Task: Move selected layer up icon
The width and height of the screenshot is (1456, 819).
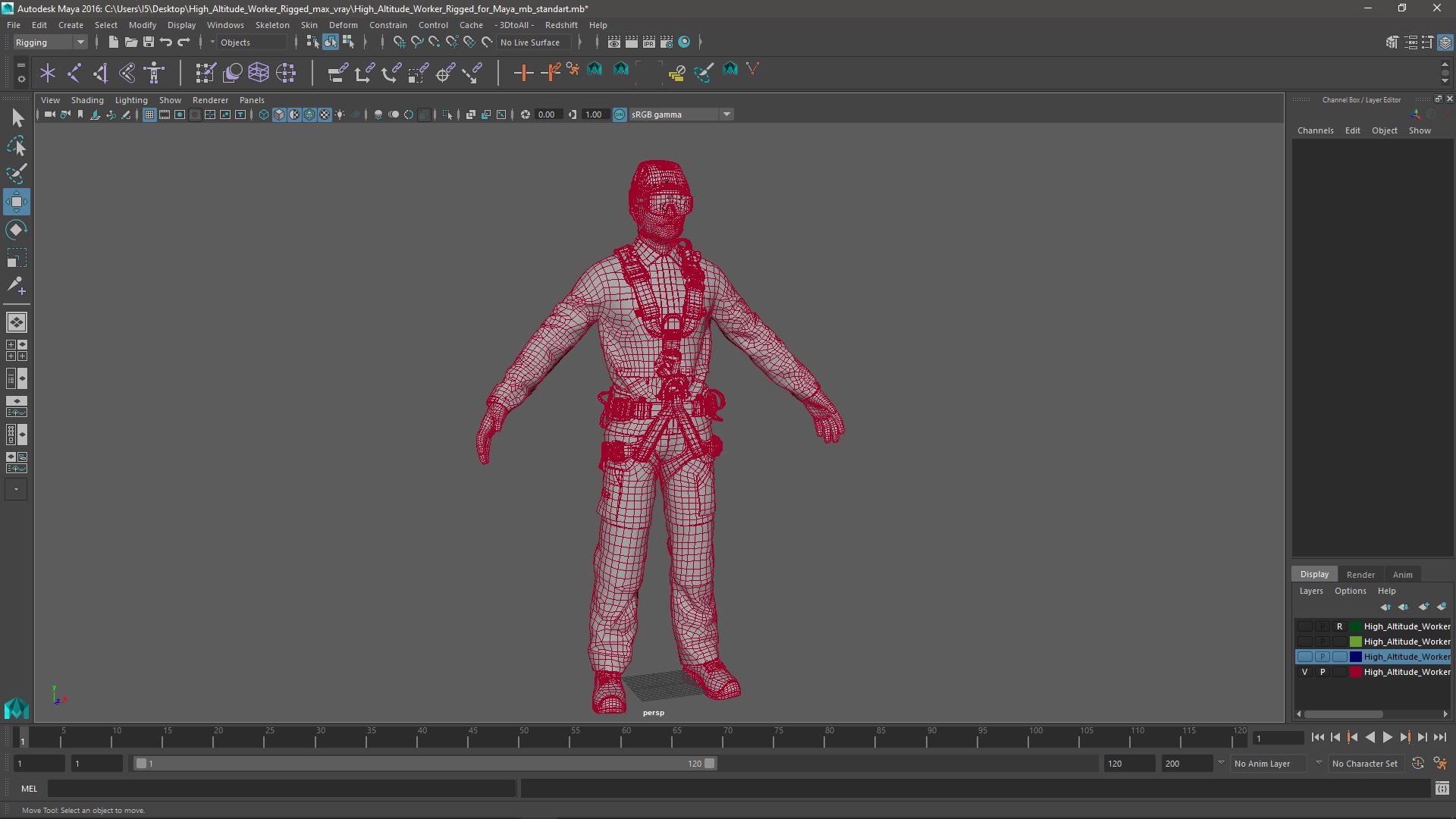Action: 1385,607
